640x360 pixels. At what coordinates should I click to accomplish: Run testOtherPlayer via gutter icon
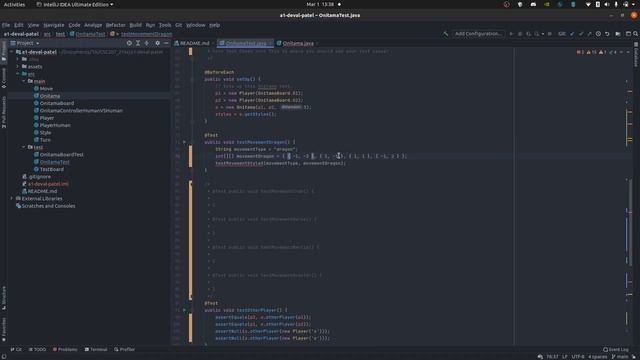tap(184, 310)
